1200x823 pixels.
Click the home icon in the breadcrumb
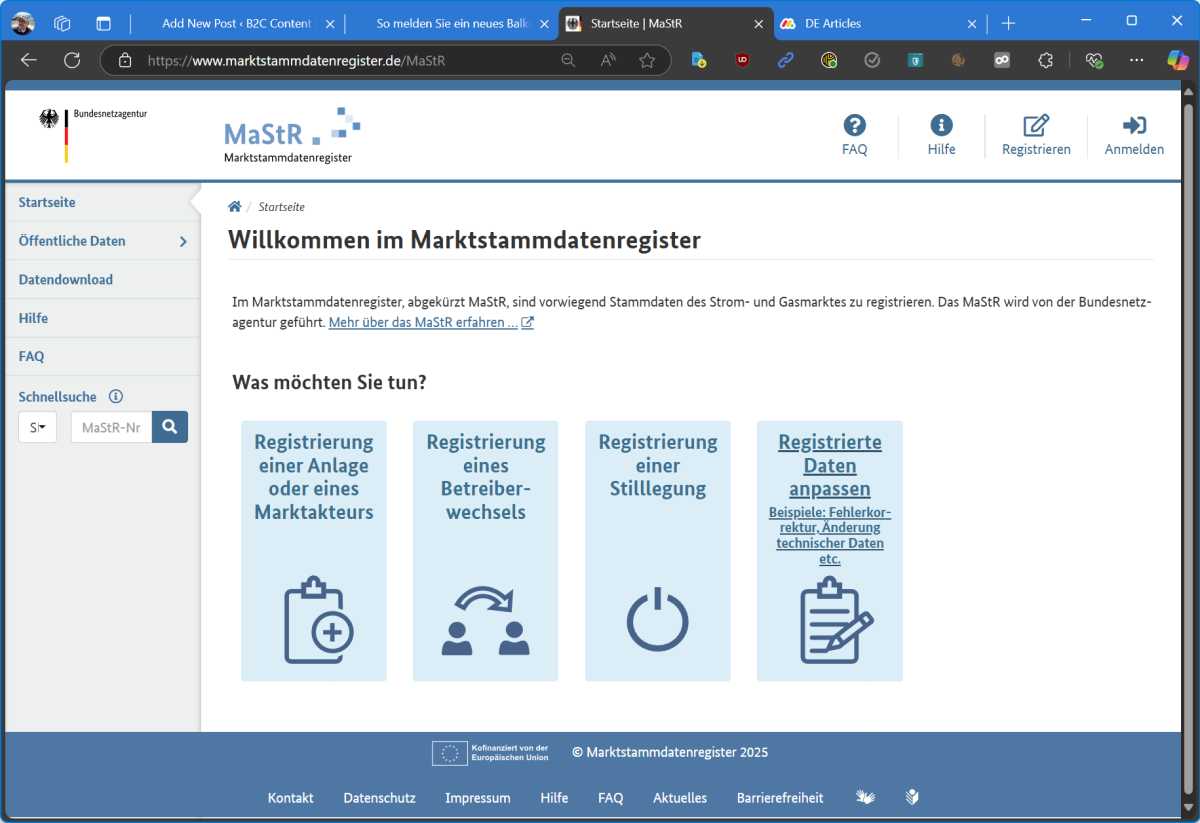(x=234, y=205)
